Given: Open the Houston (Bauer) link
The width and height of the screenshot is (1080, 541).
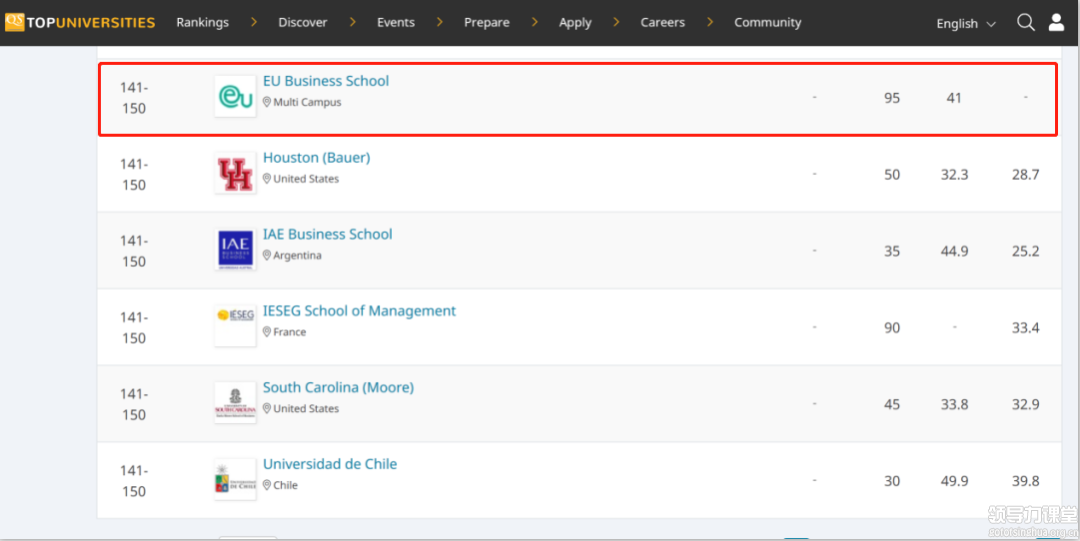Looking at the screenshot, I should pyautogui.click(x=317, y=157).
